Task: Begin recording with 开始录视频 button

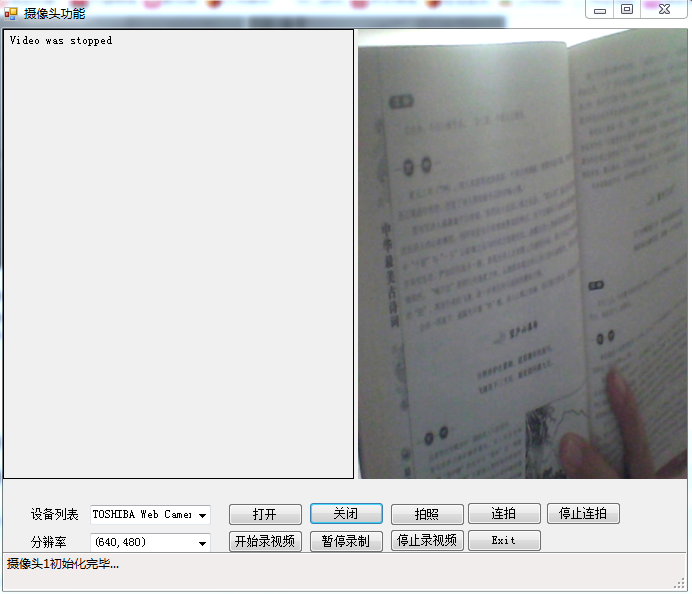Action: tap(265, 541)
